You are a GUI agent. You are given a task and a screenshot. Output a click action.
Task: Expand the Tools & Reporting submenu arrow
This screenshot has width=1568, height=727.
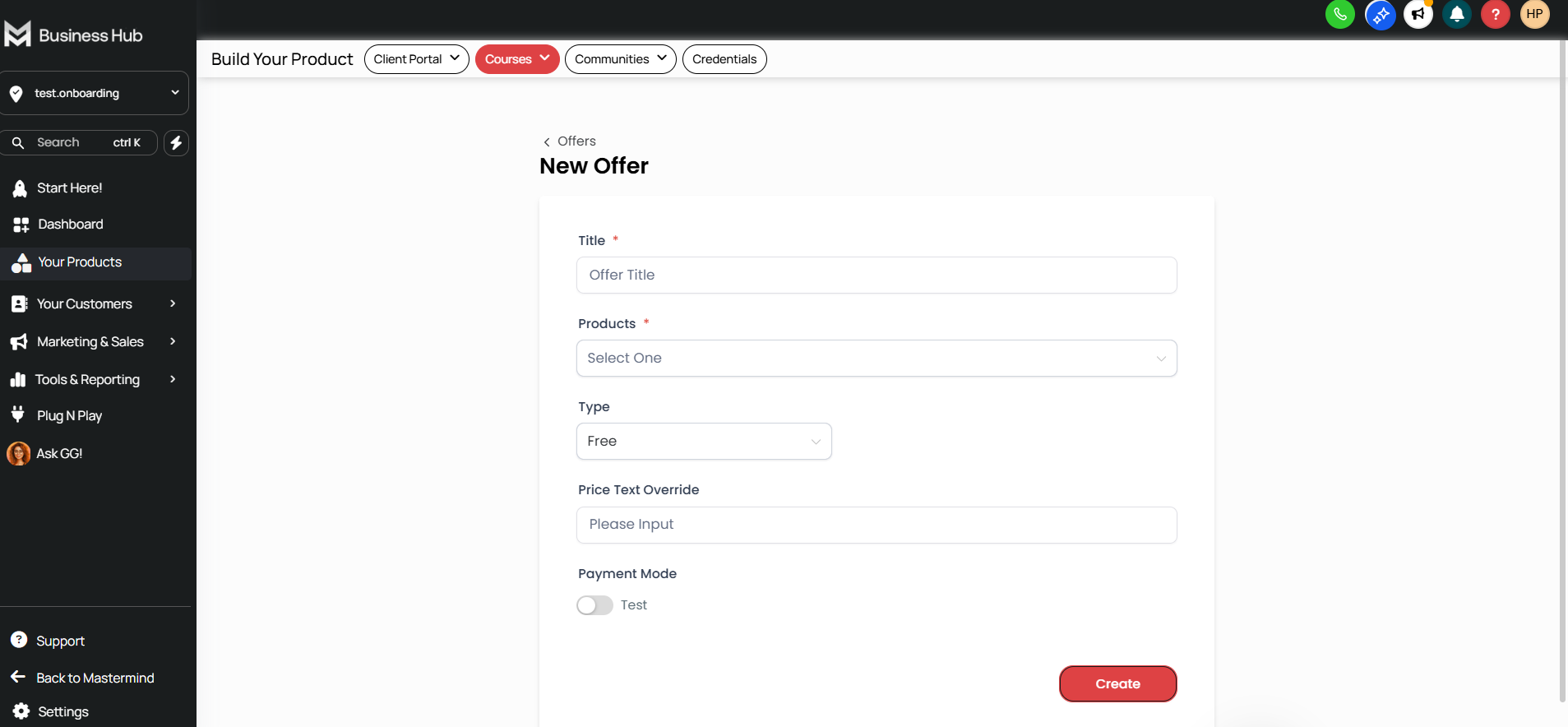[x=173, y=379]
